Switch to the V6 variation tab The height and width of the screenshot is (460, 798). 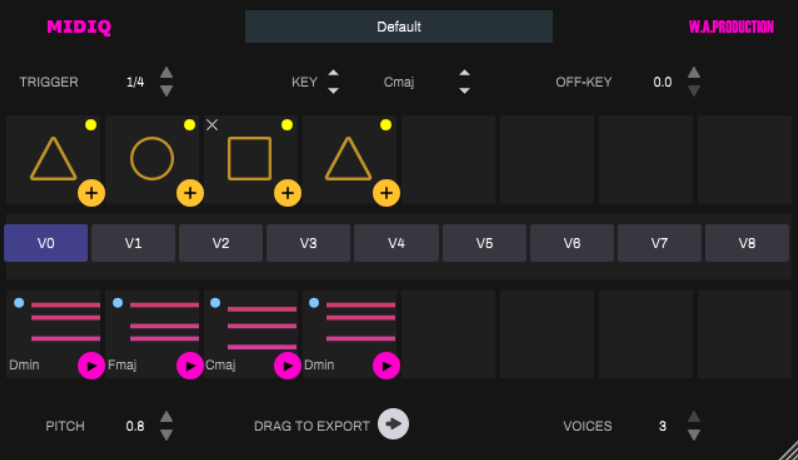[572, 243]
